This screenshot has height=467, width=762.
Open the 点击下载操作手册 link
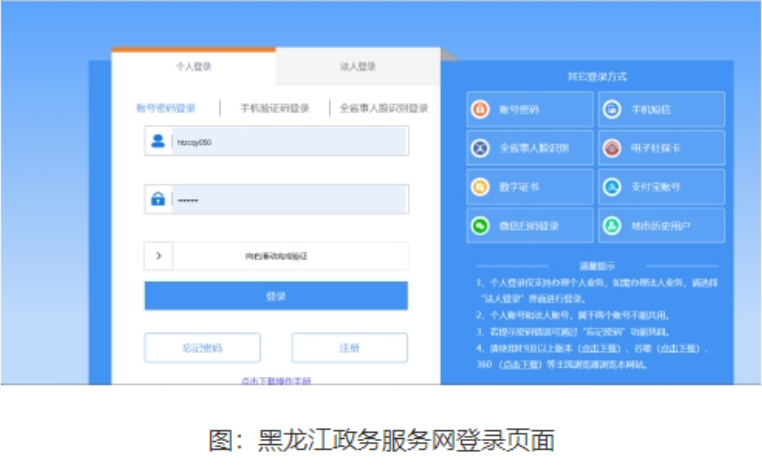click(x=276, y=380)
